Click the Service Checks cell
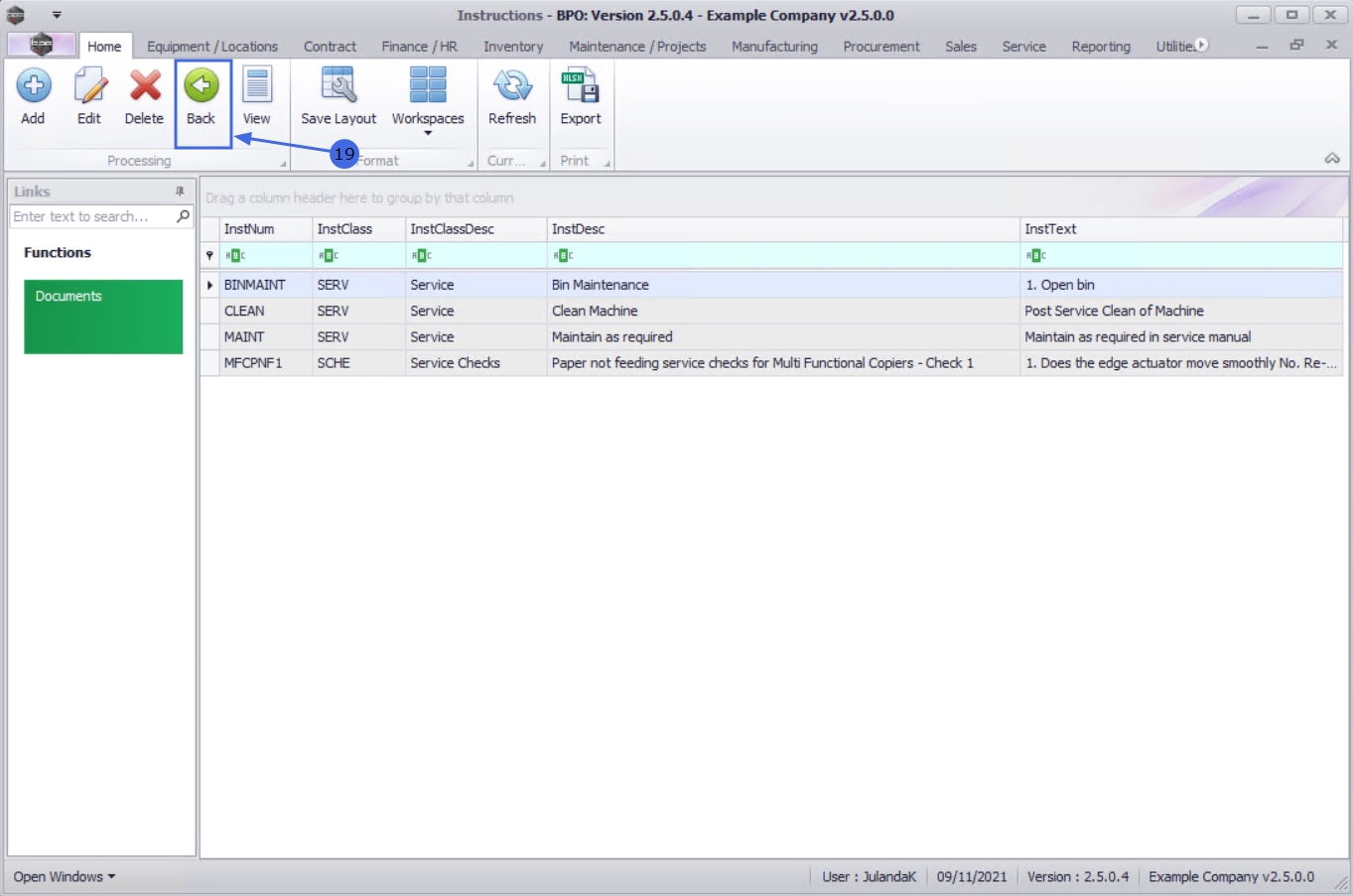This screenshot has height=896, width=1353. point(475,363)
